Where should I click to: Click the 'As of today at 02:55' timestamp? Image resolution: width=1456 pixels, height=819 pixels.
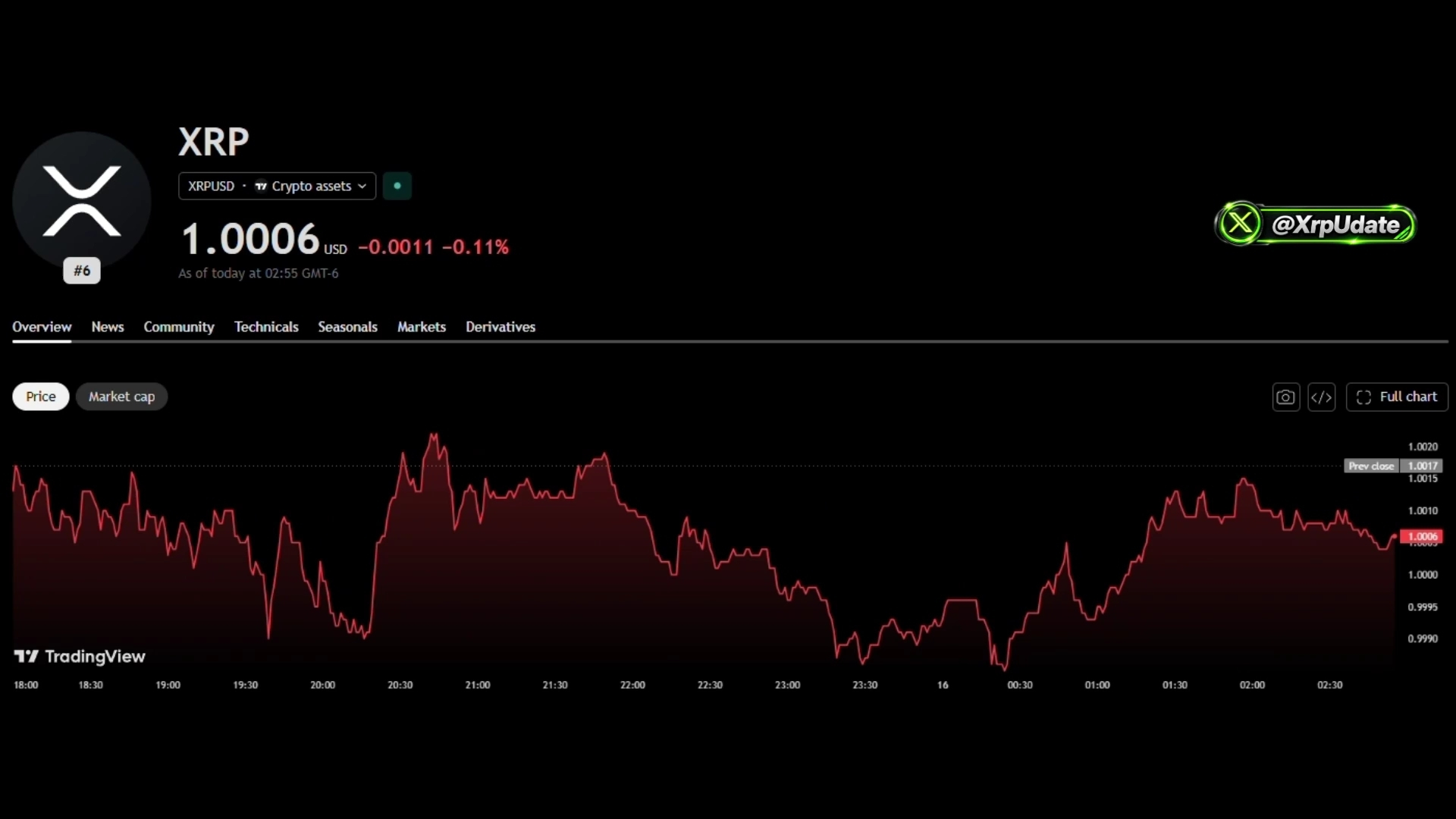point(259,273)
